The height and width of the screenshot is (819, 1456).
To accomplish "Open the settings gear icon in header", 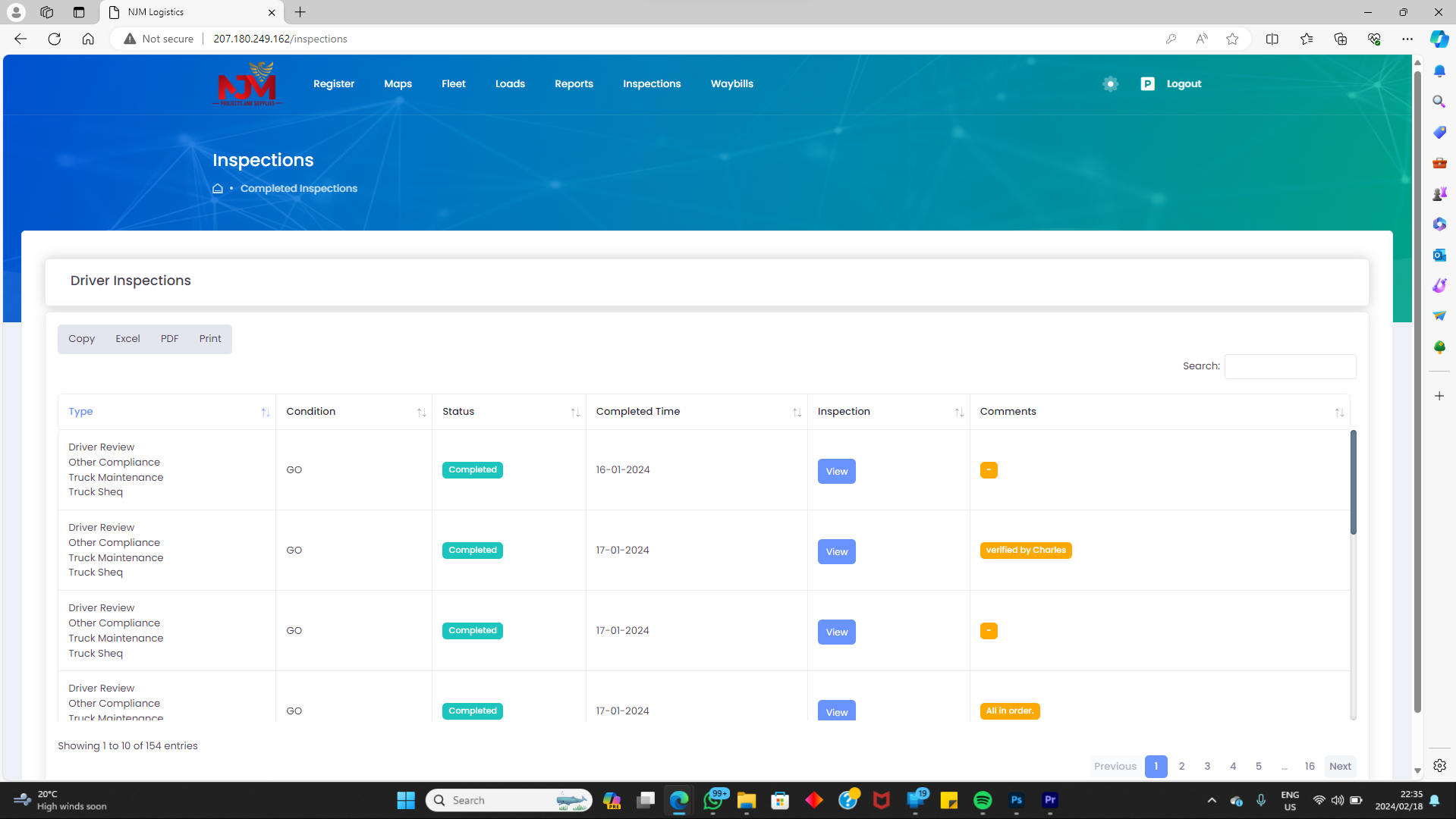I will tap(1110, 84).
